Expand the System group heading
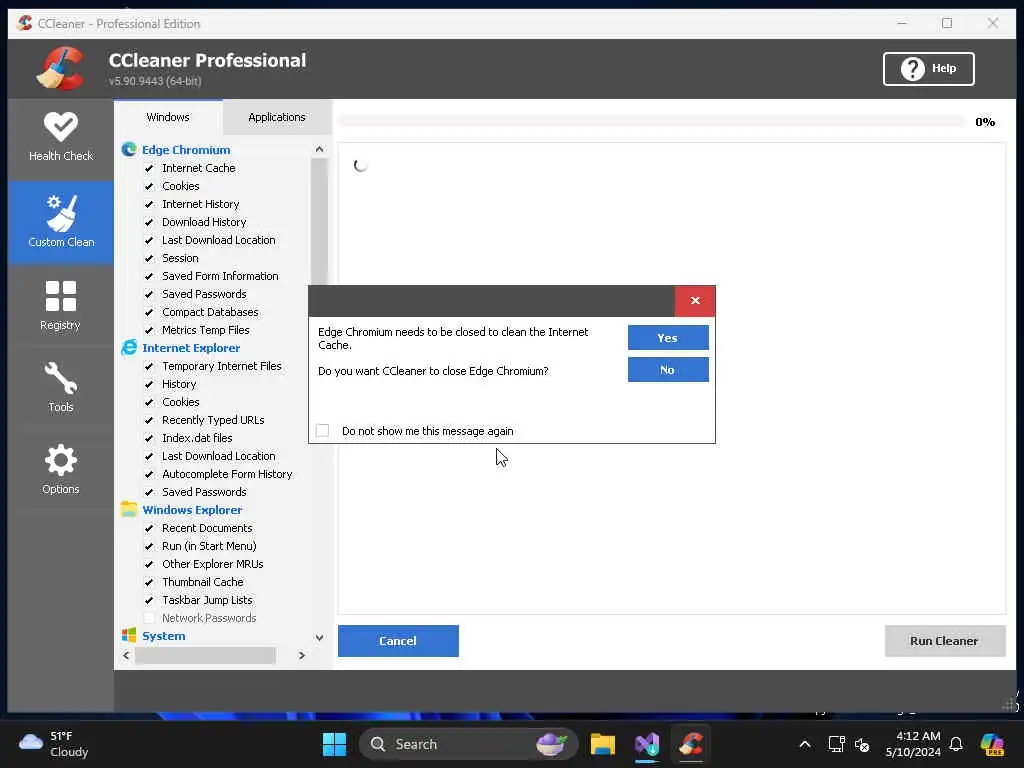Image resolution: width=1024 pixels, height=768 pixels. (164, 635)
